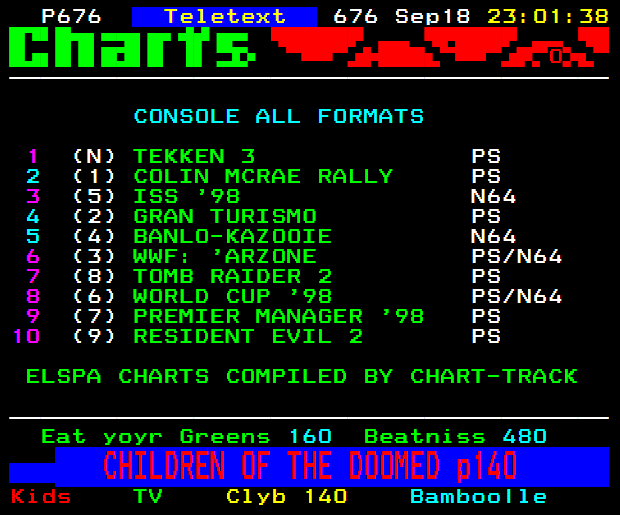Click chart position number 10
Viewport: 620px width, 515px height.
(26, 336)
